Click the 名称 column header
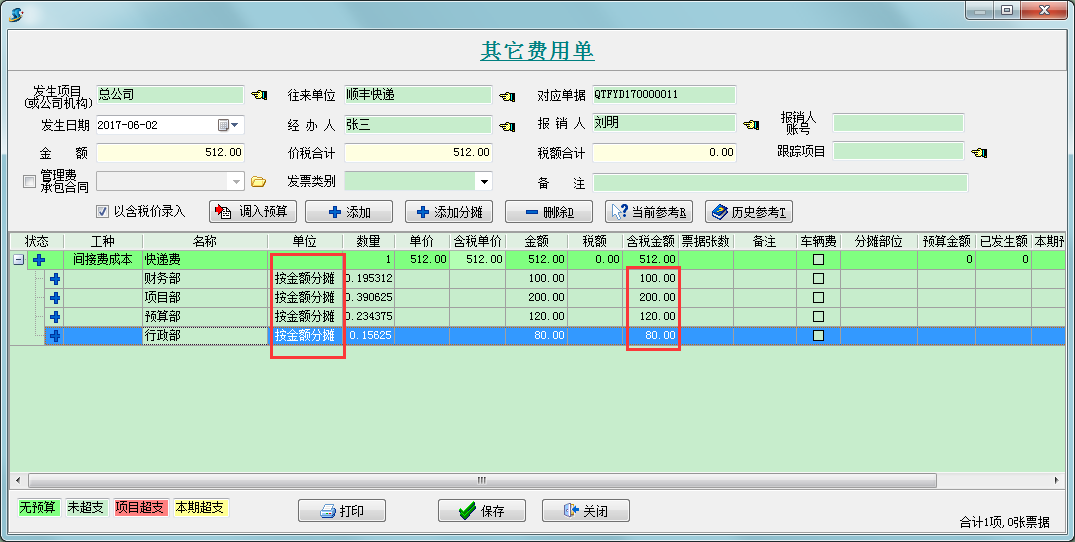 (x=205, y=242)
